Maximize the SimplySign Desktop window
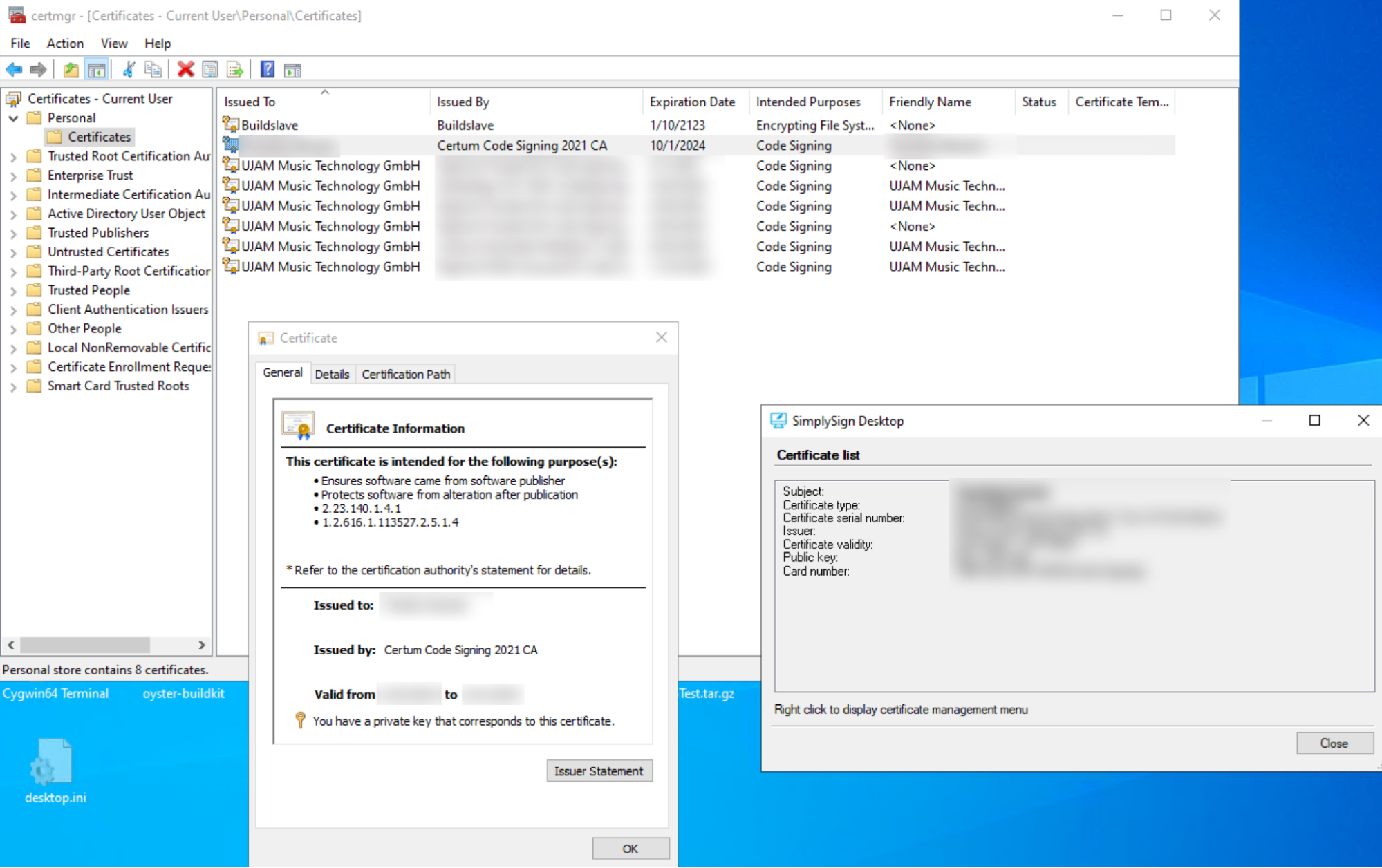The width and height of the screenshot is (1382, 868). click(x=1314, y=420)
